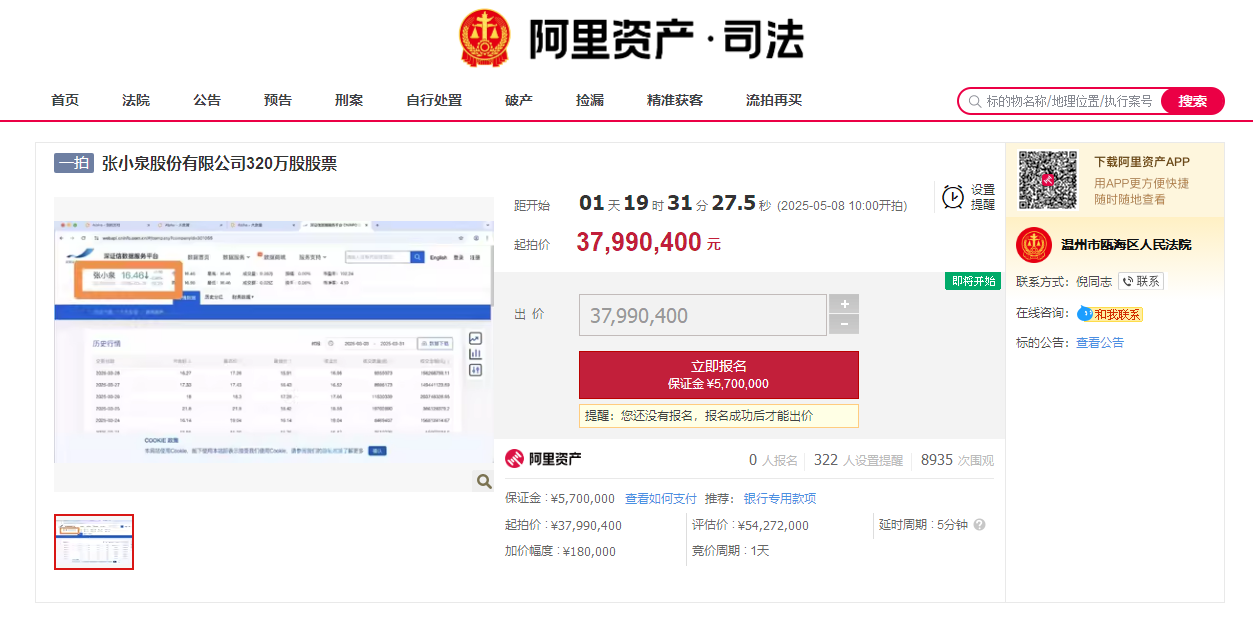Click the help icon beside 延时周期 5分钟
1253x618 pixels.
[979, 525]
